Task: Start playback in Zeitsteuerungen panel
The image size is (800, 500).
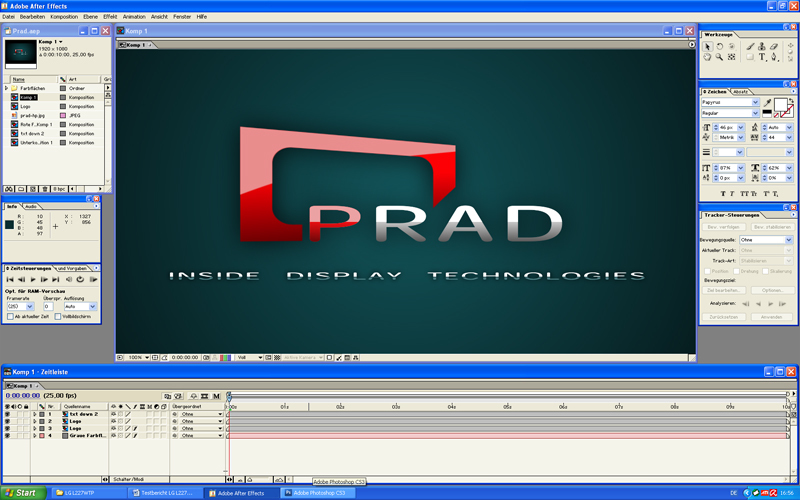Action: coord(33,280)
